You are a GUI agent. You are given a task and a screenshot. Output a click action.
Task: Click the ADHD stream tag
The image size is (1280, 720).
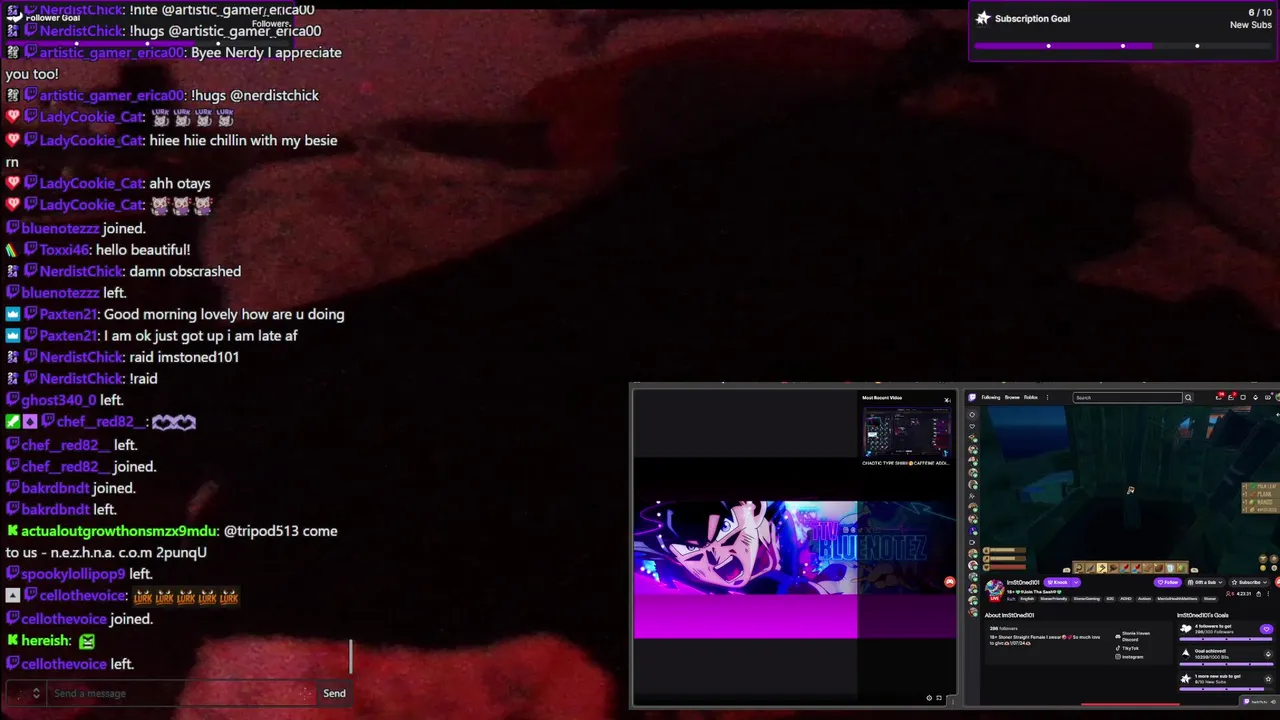[1126, 599]
